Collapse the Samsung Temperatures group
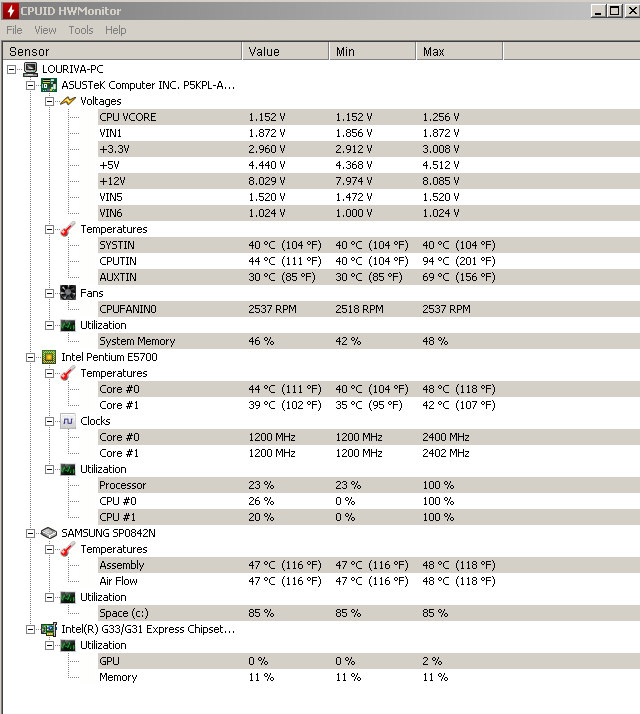This screenshot has width=640, height=714. 50,549
